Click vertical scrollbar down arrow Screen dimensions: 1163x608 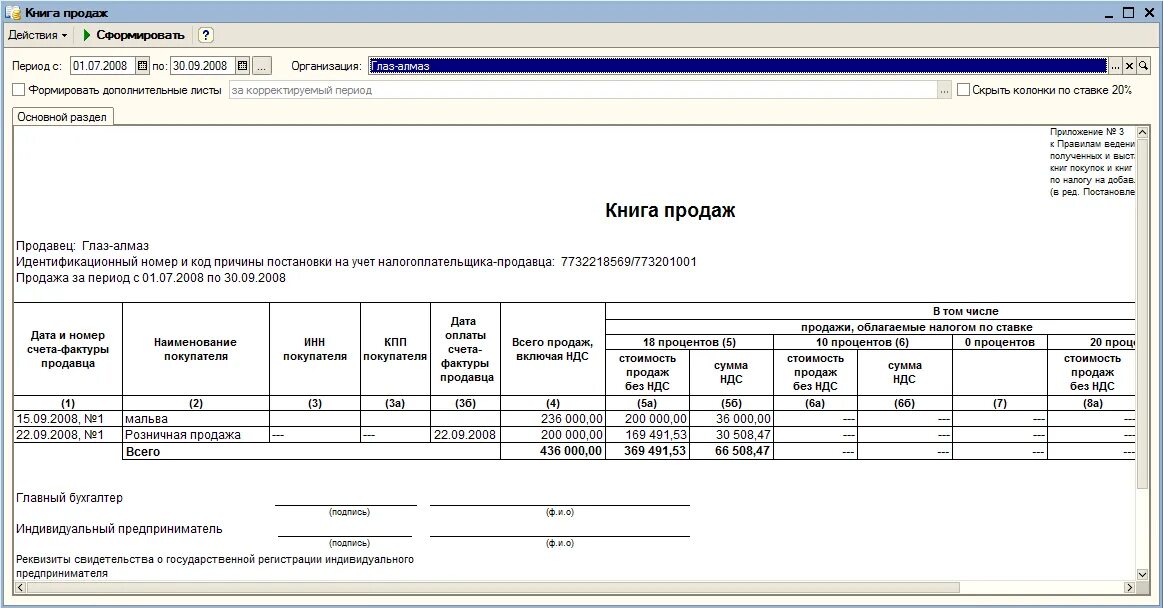point(1142,575)
